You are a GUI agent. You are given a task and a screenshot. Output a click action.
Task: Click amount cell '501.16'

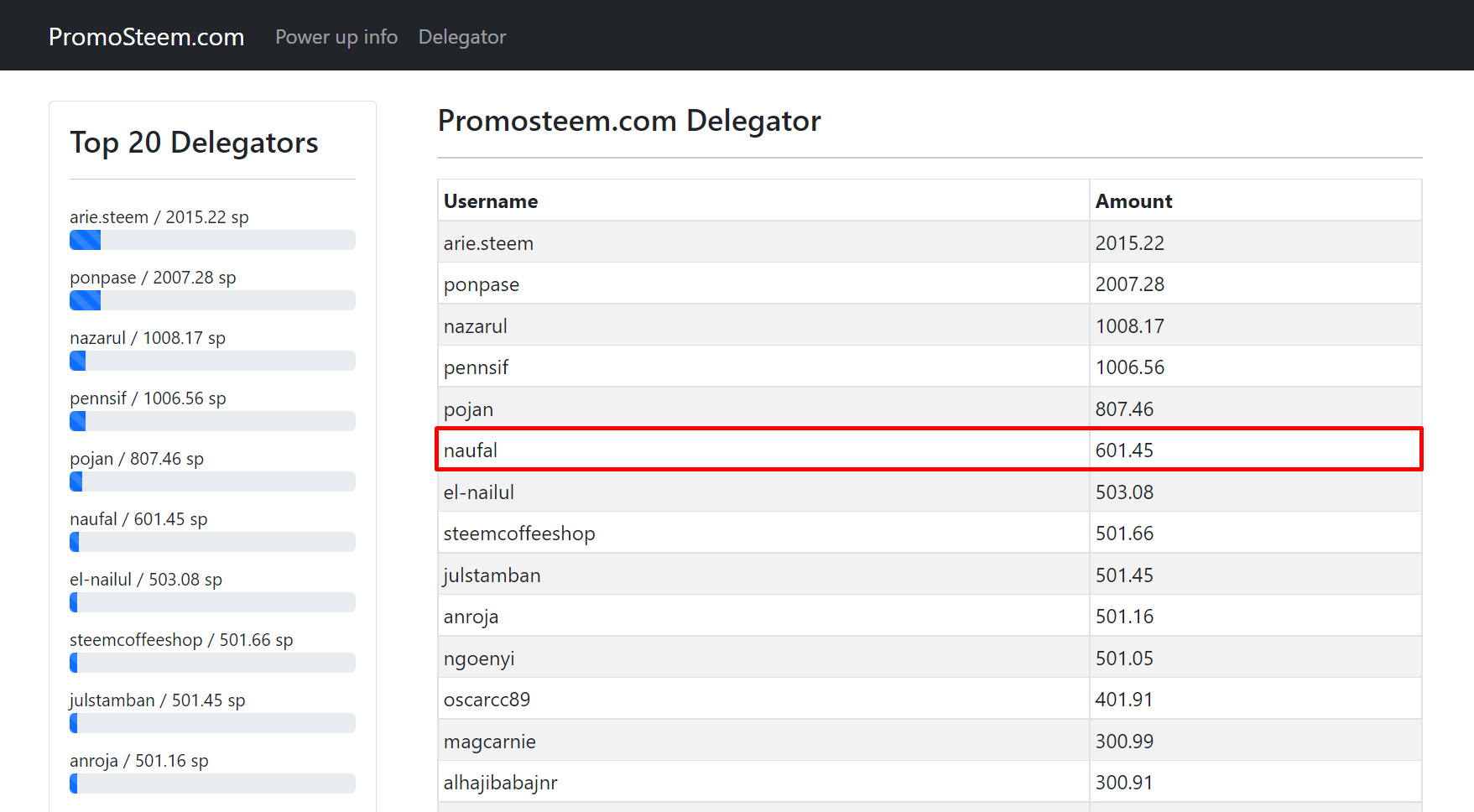(1255, 616)
